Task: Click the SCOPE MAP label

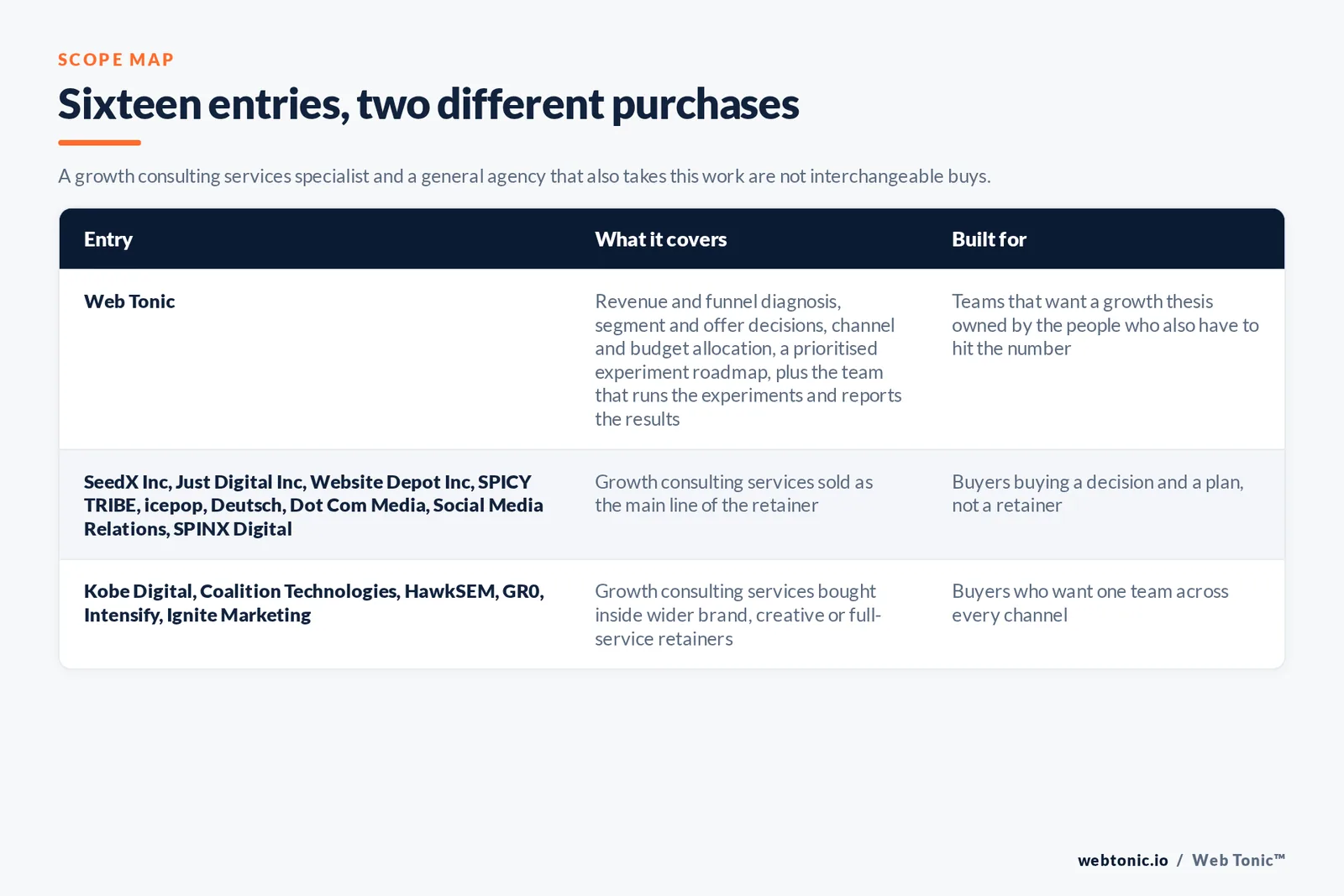Action: [x=116, y=60]
